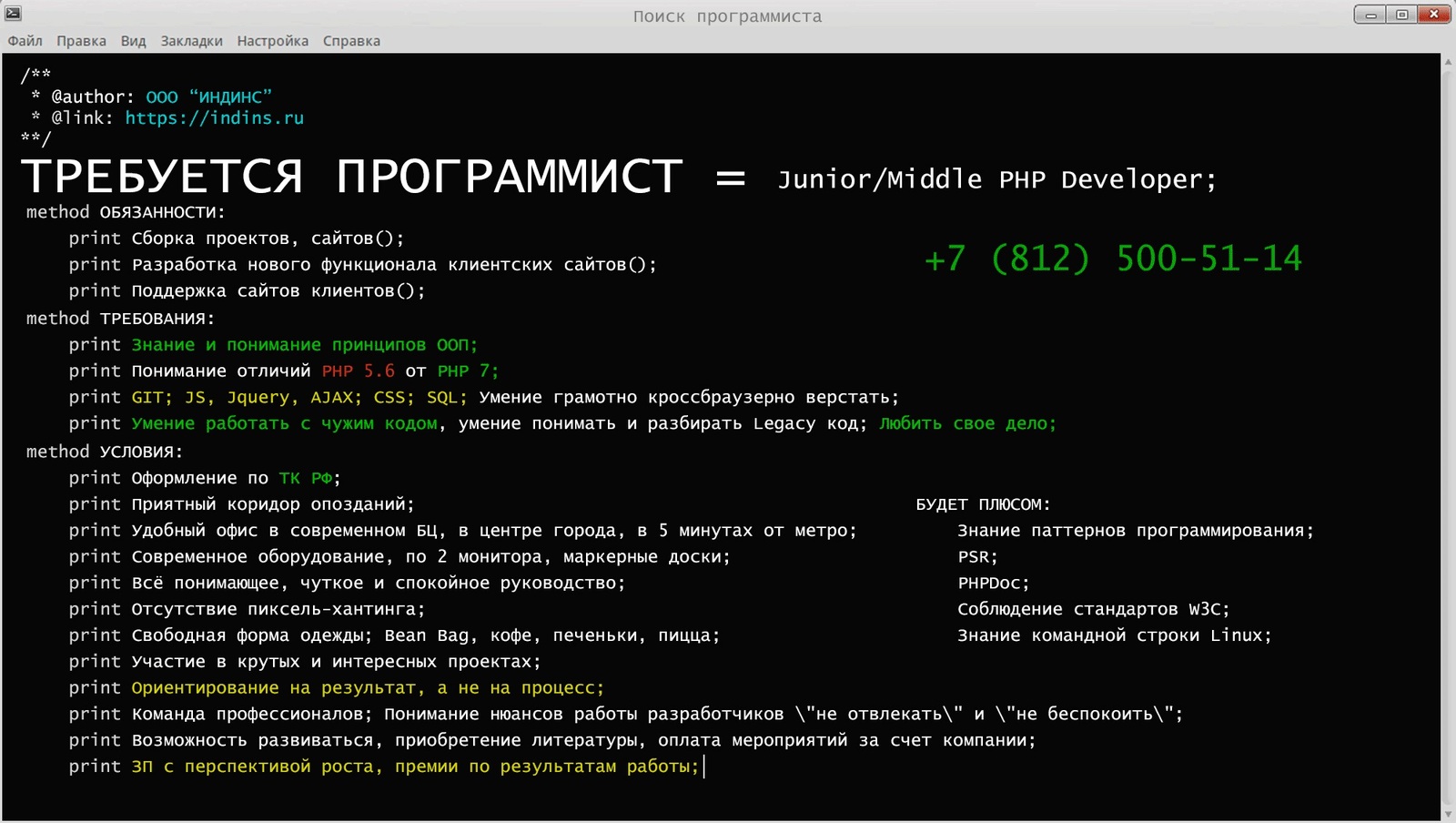Click the phone number +7 (812) 500-51-14

(1113, 259)
